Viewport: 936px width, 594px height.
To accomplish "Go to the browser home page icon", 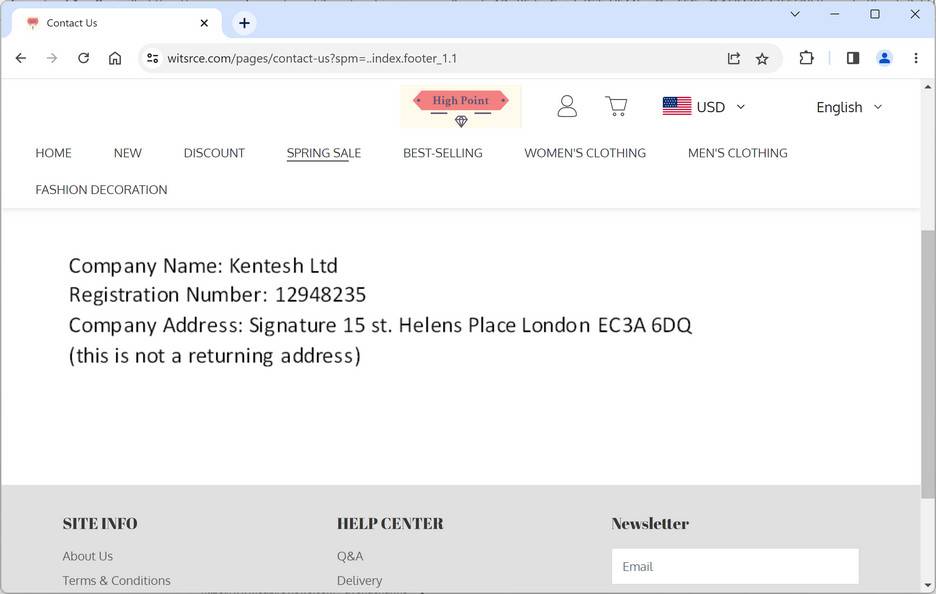I will tap(115, 58).
